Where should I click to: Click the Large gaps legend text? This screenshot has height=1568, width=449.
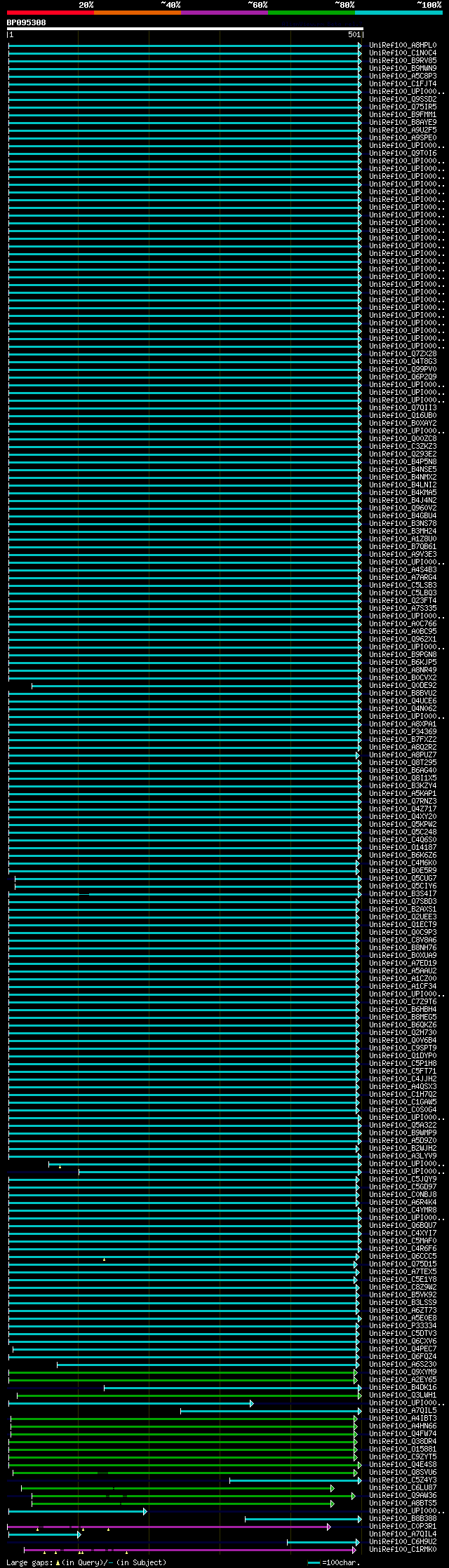pos(86,1562)
